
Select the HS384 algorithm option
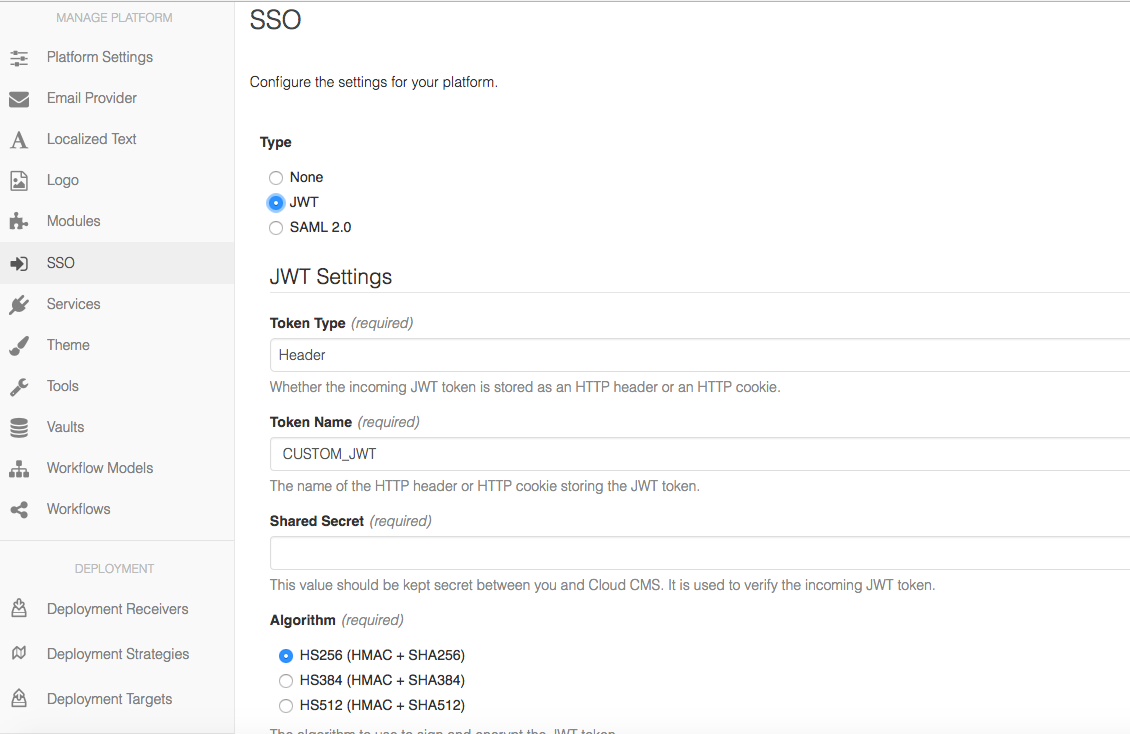(x=286, y=681)
